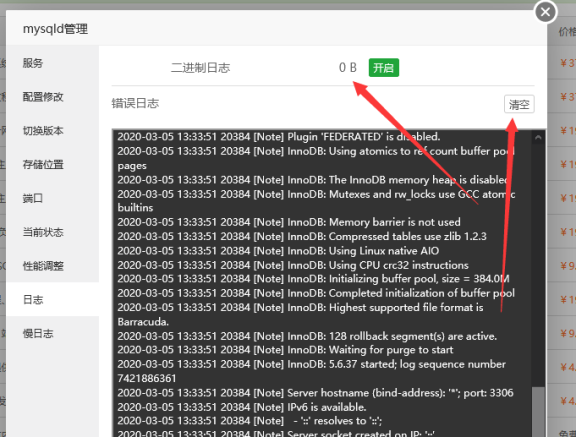Select the 端口 tab
This screenshot has height=437, width=576.
tap(52, 198)
